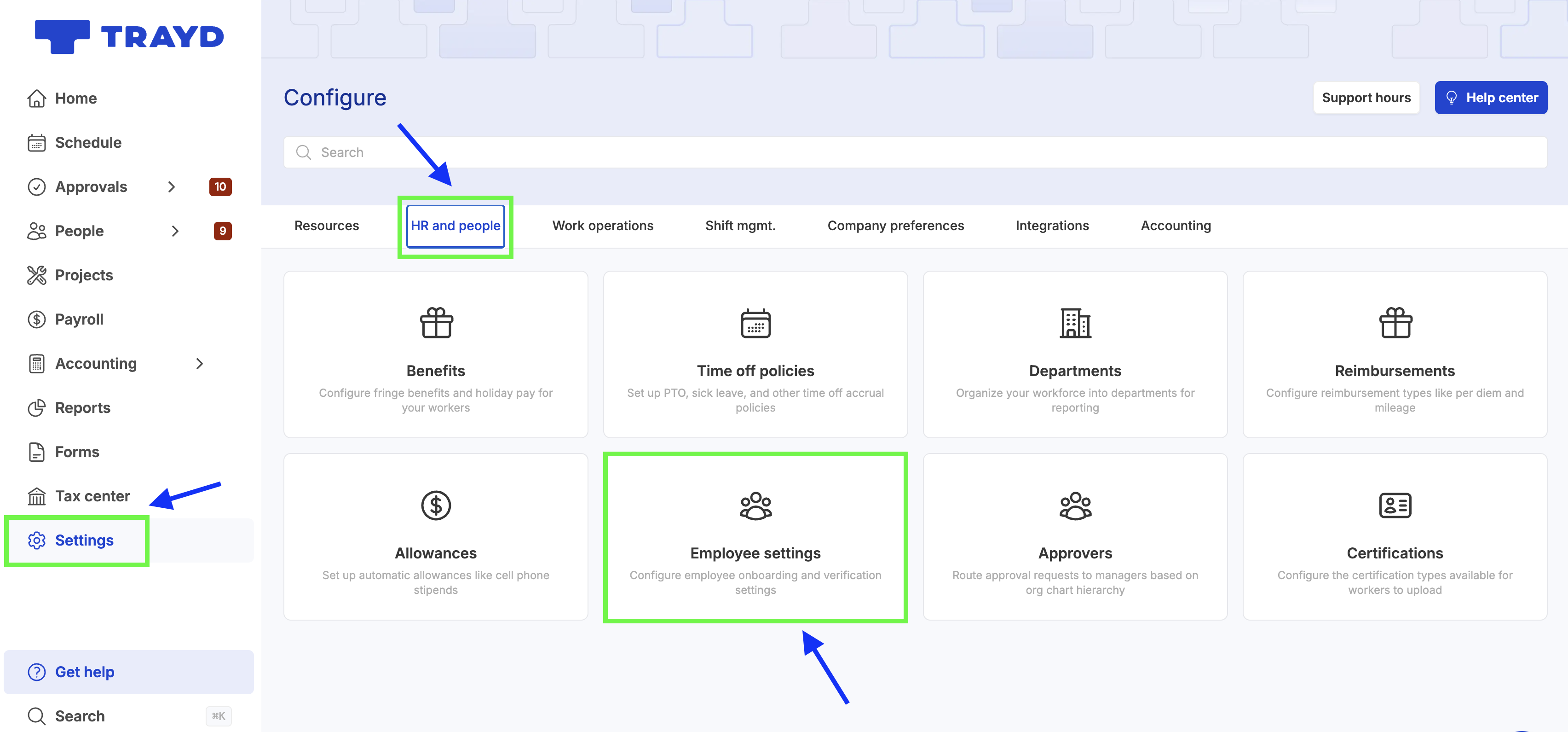Open the Reimbursements card title

coord(1395,371)
